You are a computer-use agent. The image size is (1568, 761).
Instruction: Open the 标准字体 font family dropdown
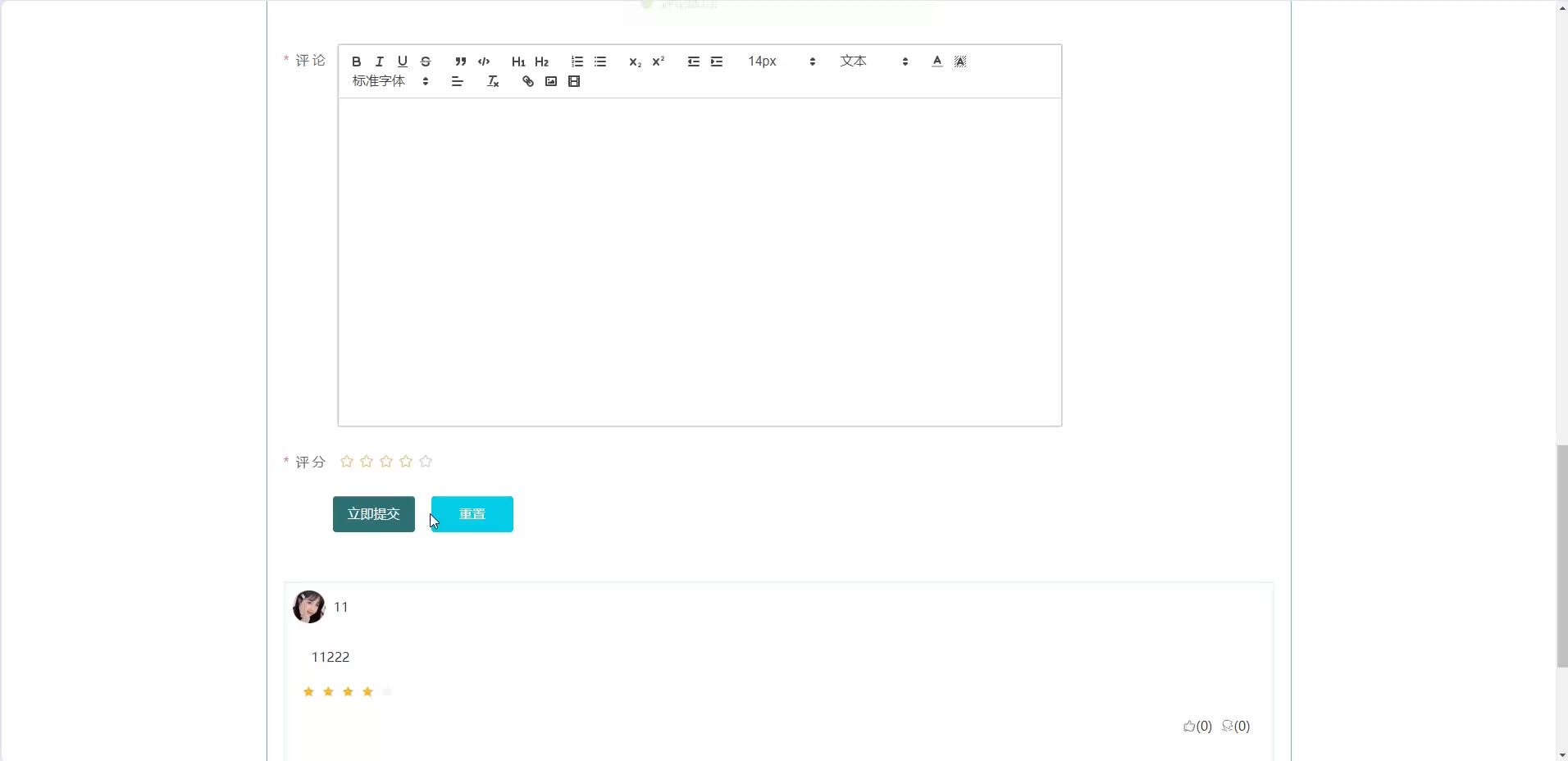tap(390, 81)
